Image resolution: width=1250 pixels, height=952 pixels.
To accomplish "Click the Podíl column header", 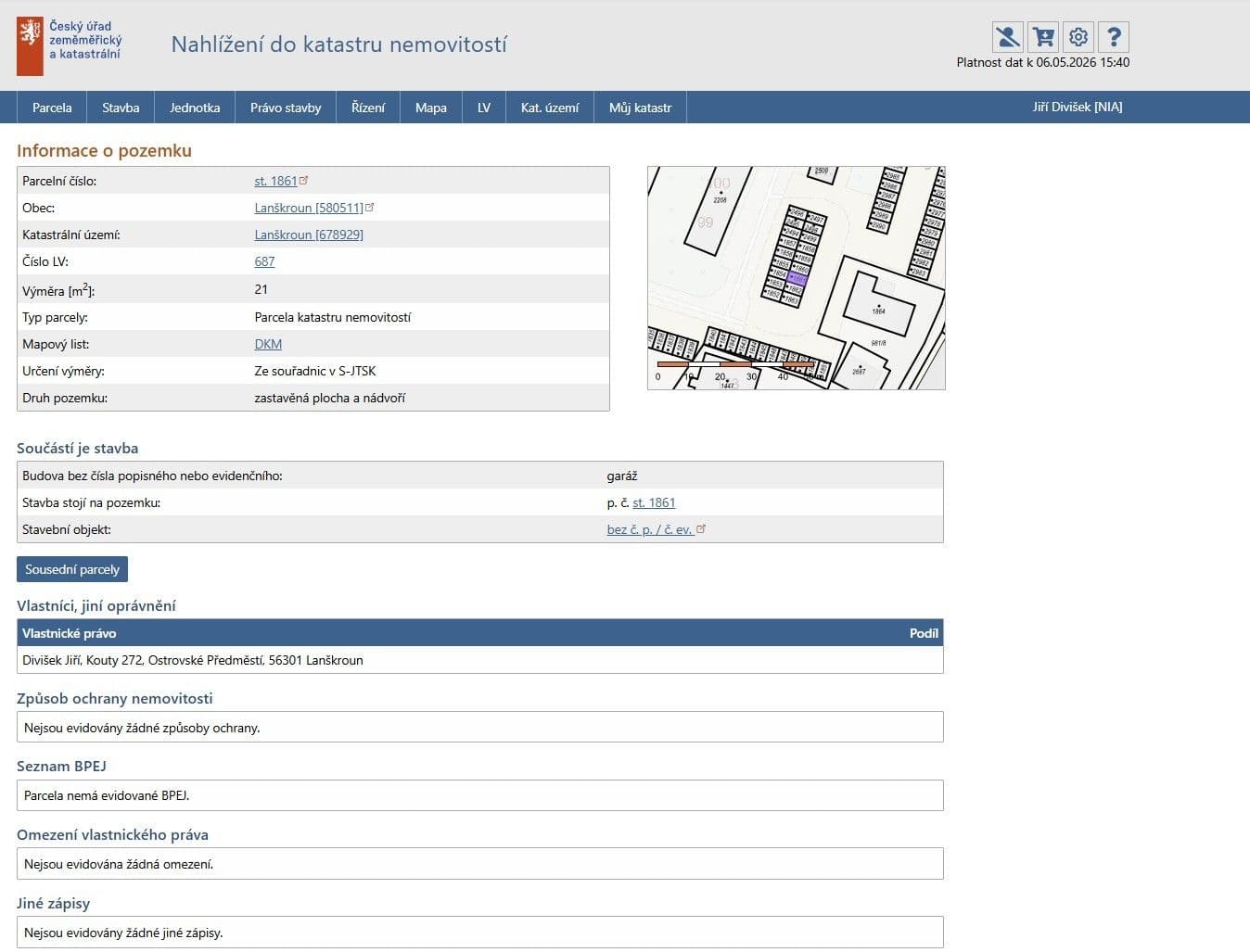I will 924,633.
